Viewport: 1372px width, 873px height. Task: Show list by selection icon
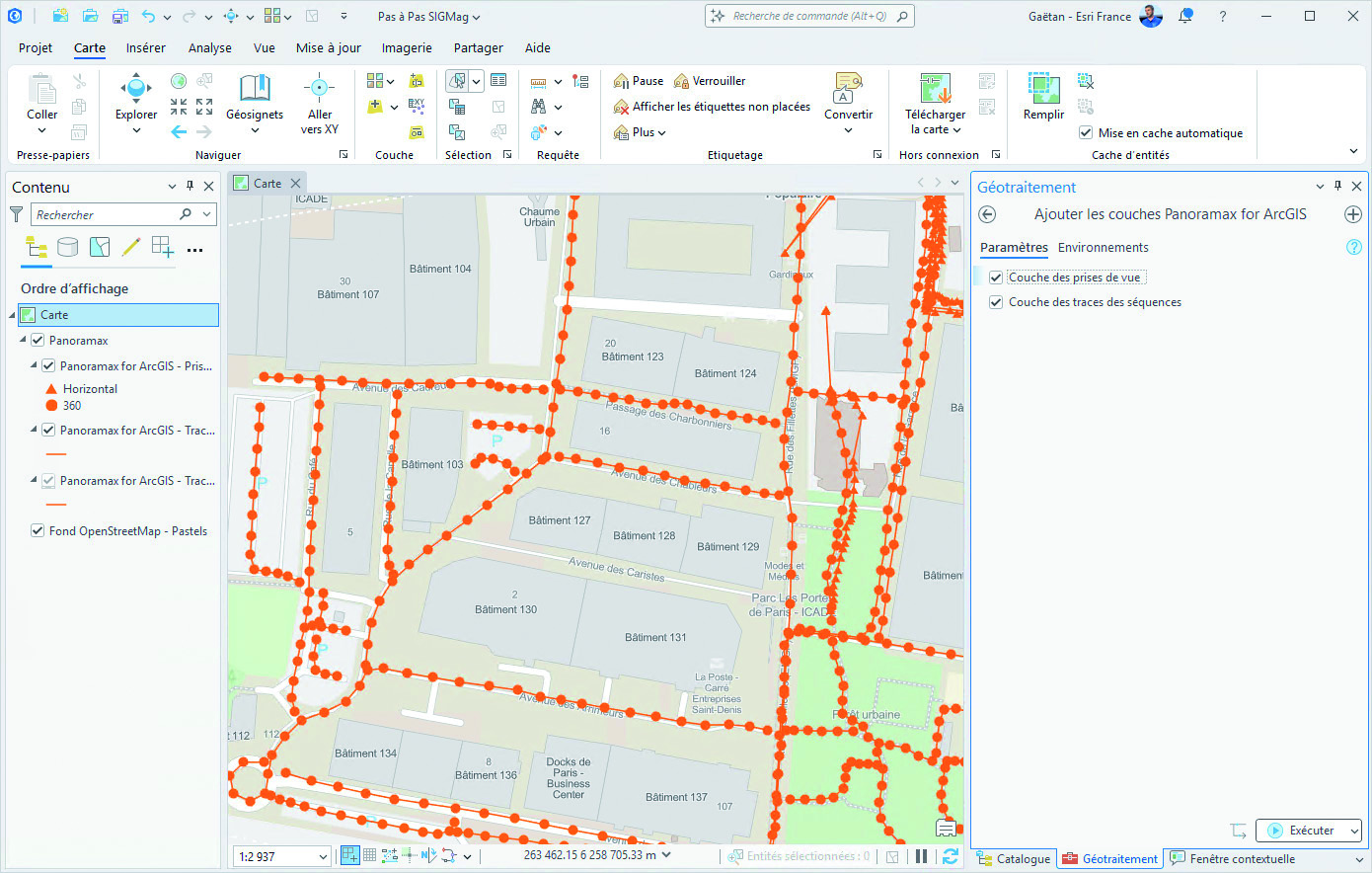point(100,248)
